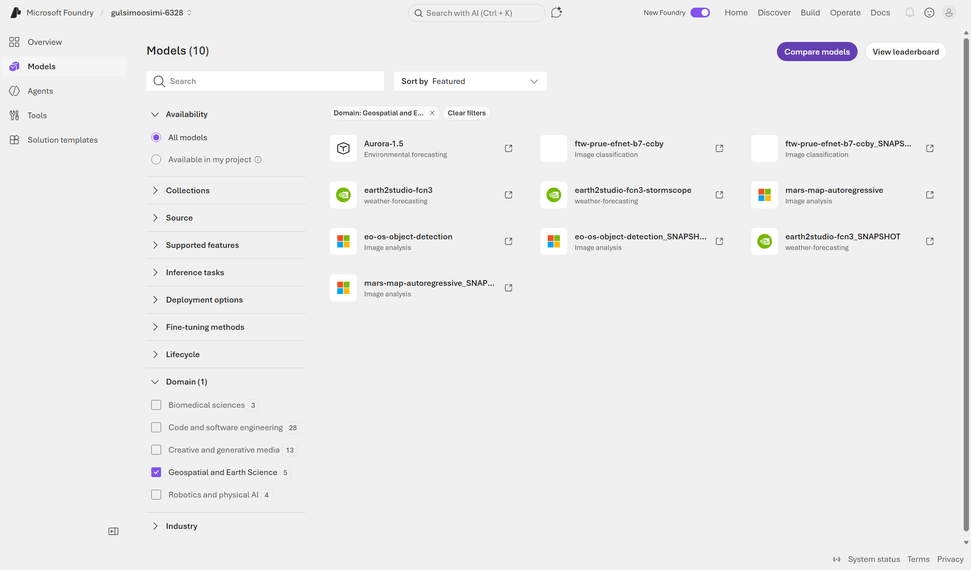971x570 pixels.
Task: Collapse the sidebar with panel icon
Action: pyautogui.click(x=113, y=531)
